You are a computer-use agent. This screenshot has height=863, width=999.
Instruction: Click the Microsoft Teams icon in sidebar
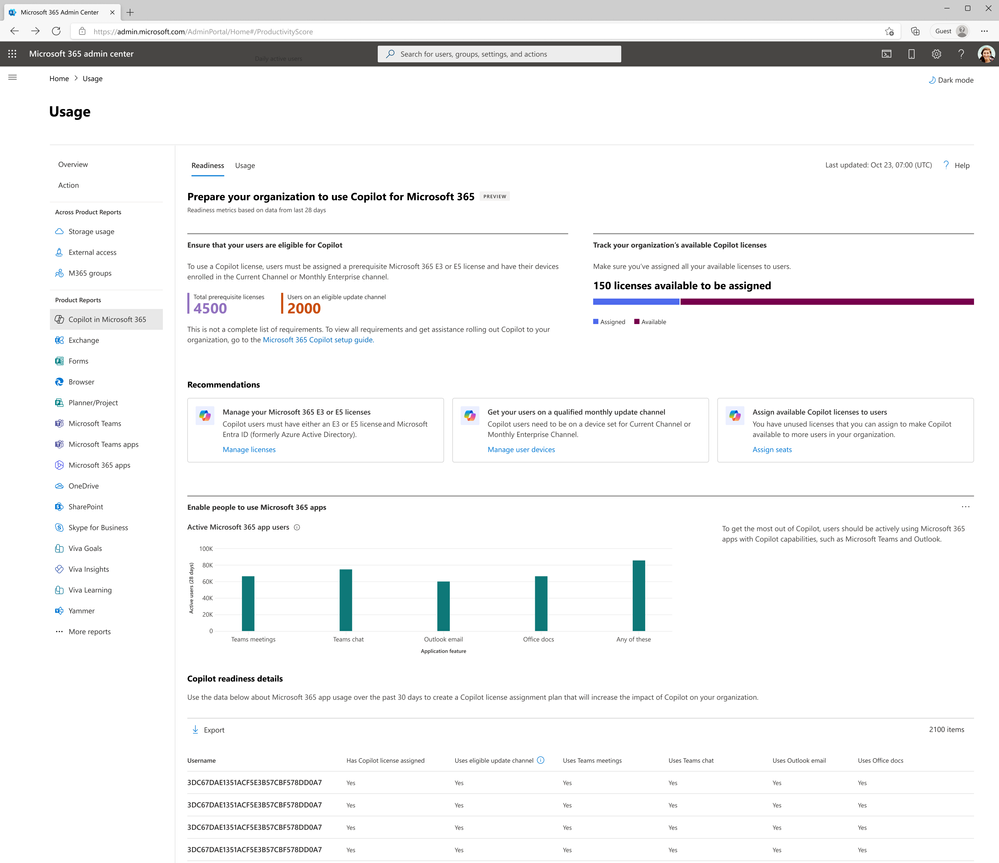[59, 424]
